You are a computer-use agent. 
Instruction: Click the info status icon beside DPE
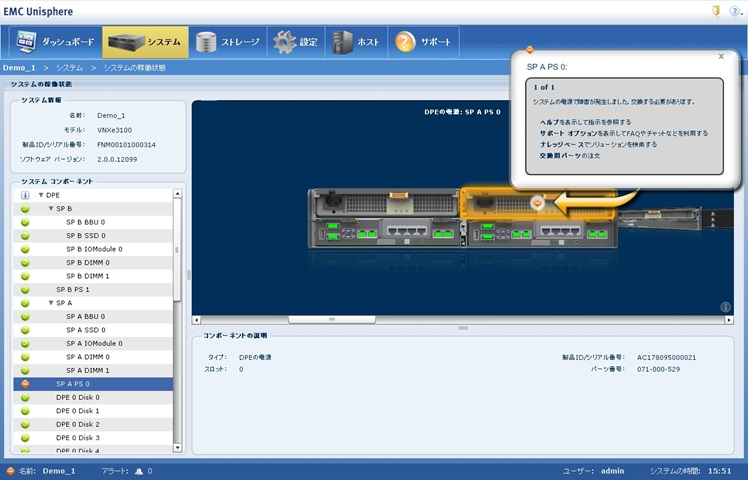click(25, 195)
